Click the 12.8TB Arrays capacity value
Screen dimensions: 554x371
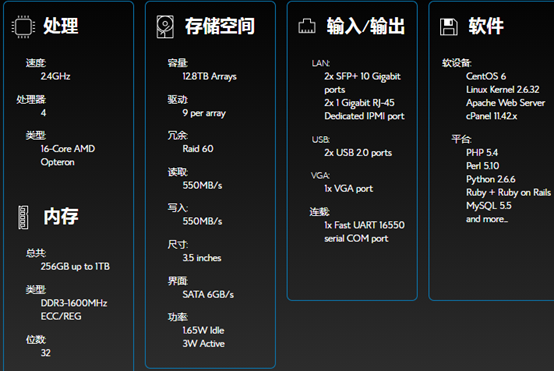pyautogui.click(x=210, y=77)
